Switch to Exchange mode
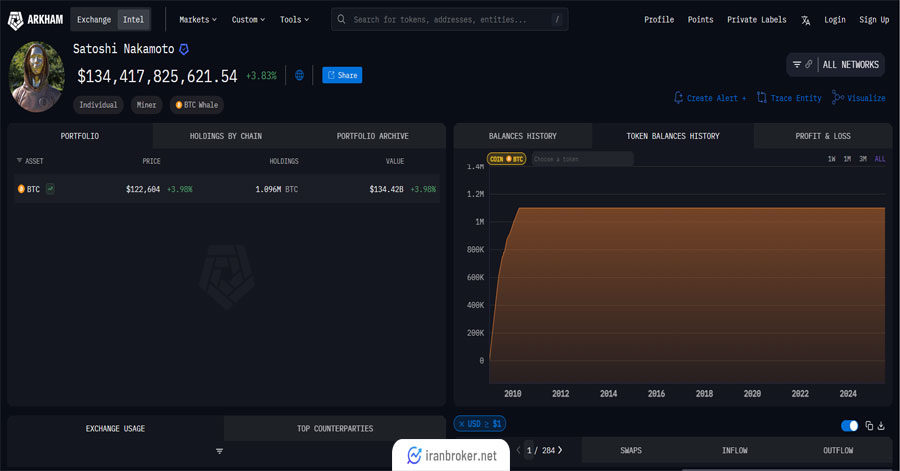 [94, 20]
